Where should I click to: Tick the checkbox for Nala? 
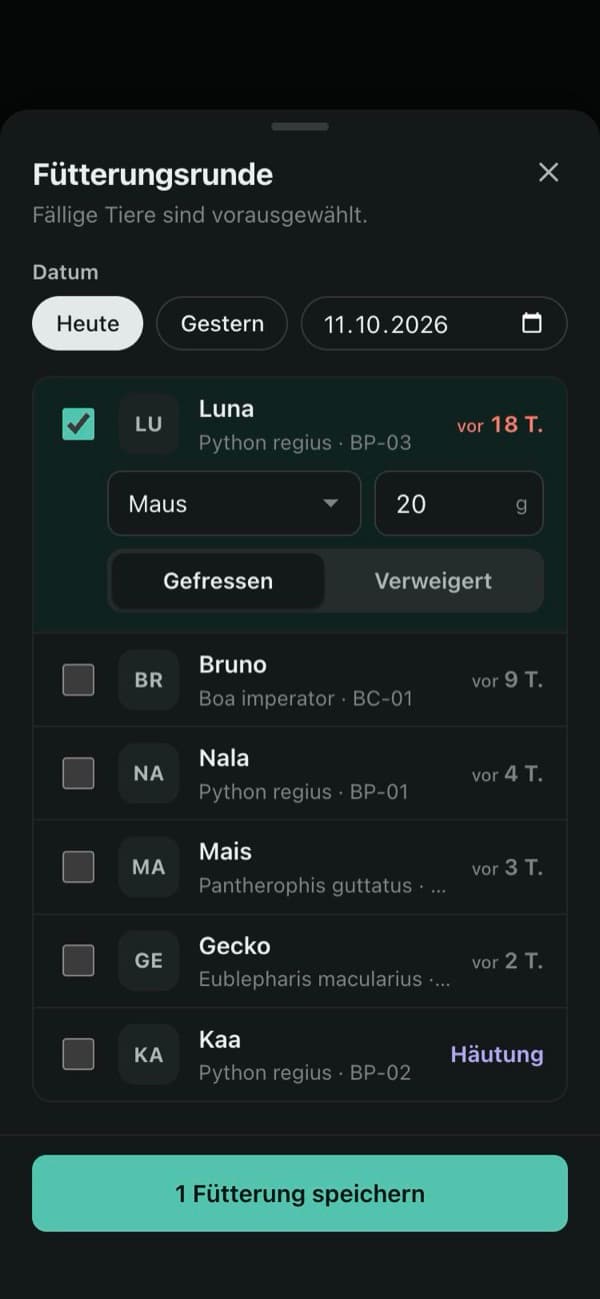[78, 773]
